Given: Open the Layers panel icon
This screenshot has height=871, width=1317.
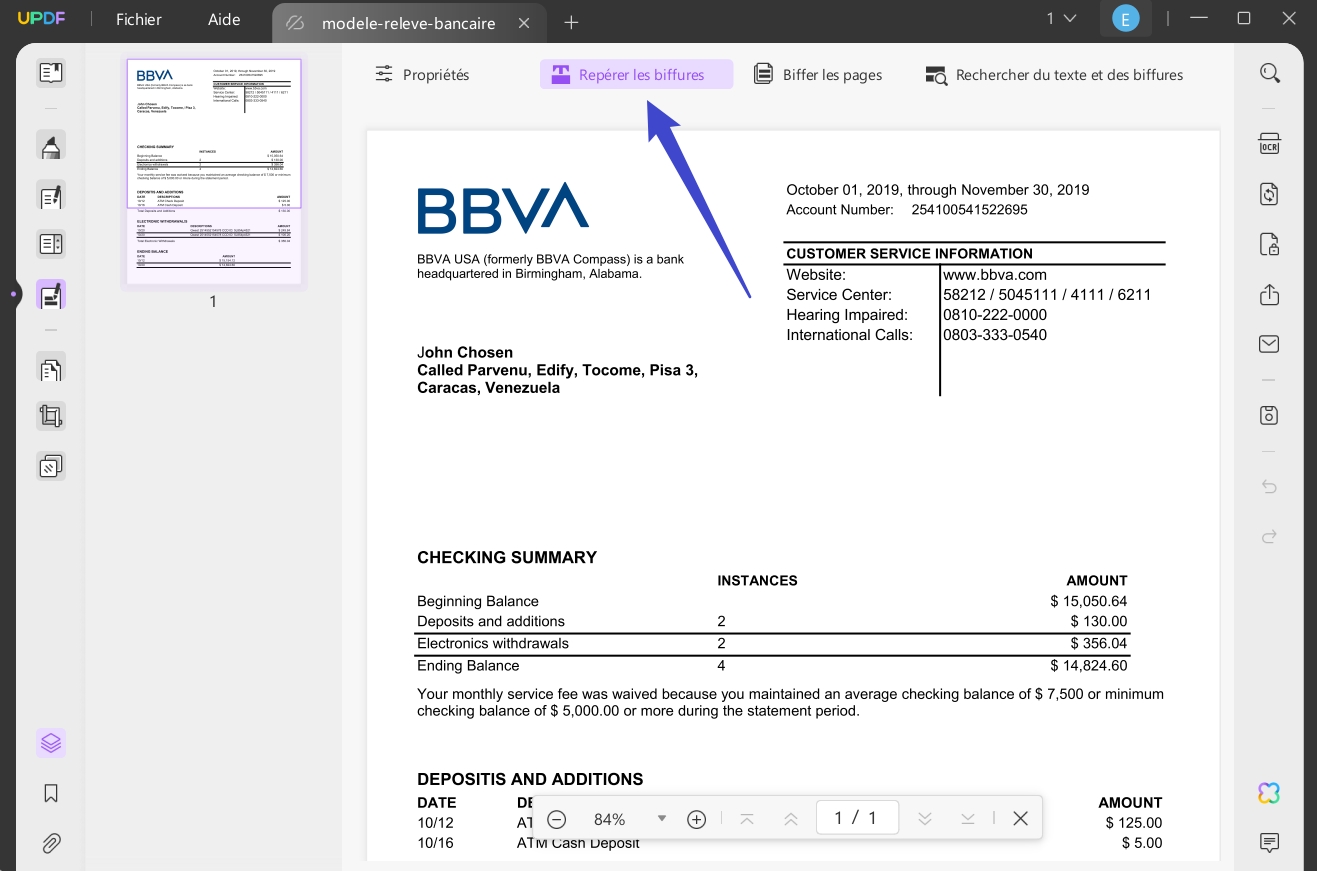Looking at the screenshot, I should pyautogui.click(x=51, y=743).
